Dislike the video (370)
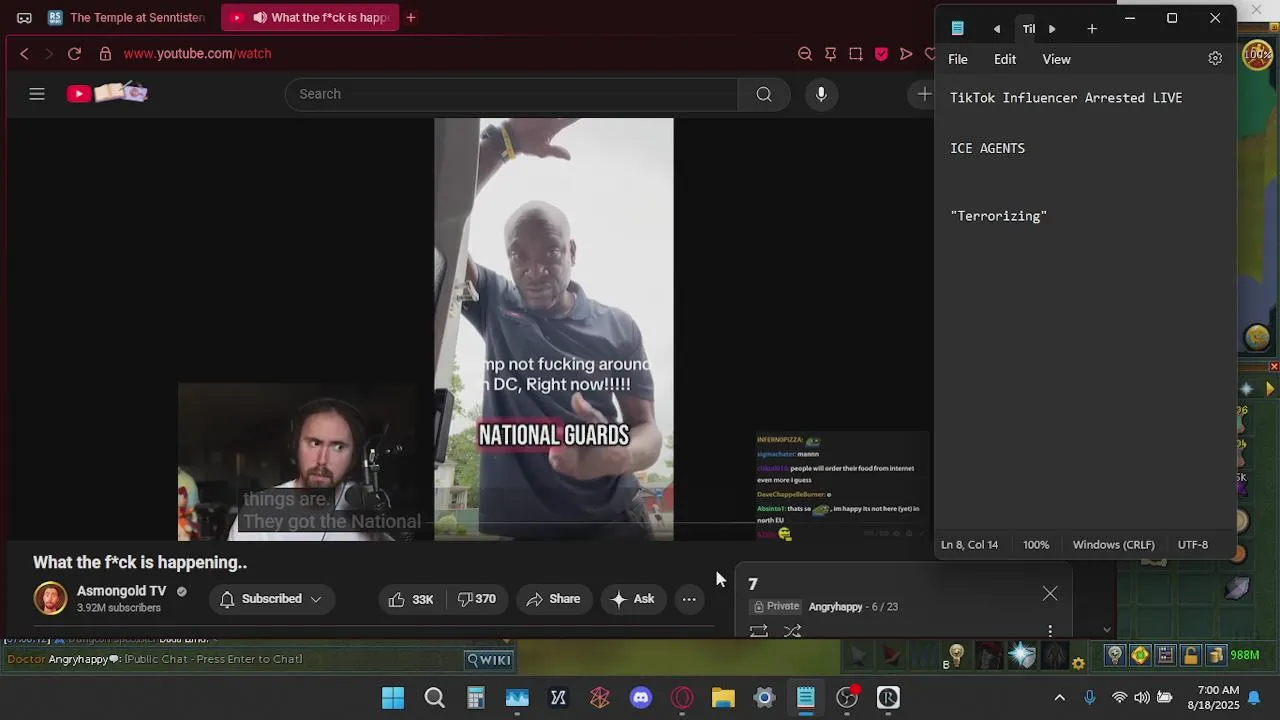Viewport: 1280px width, 720px height. click(477, 599)
